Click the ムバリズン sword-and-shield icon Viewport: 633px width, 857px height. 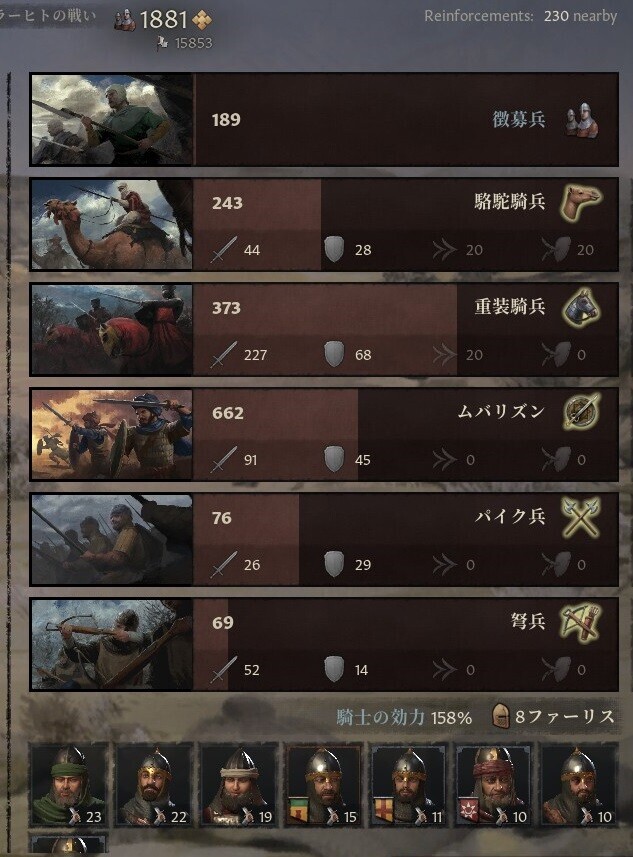coord(581,412)
